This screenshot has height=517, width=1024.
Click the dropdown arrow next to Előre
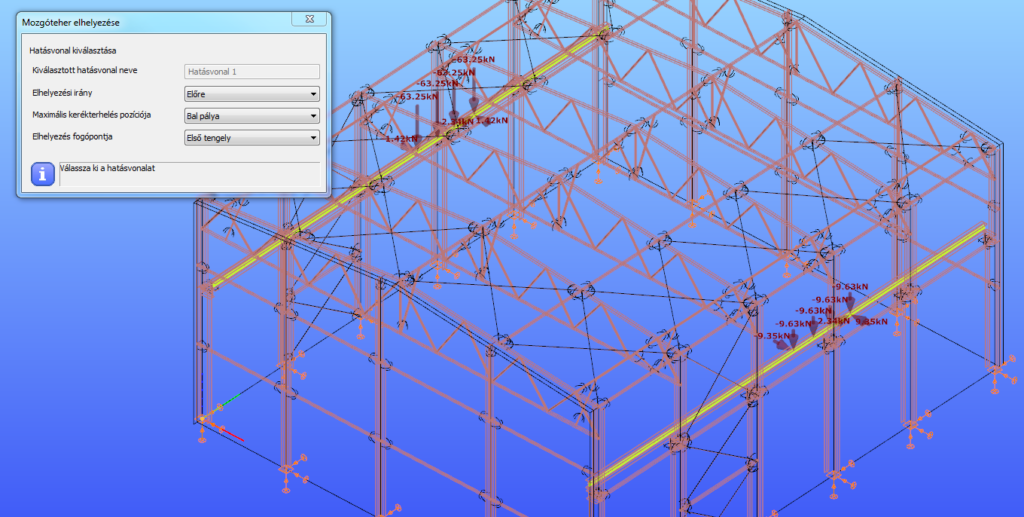(x=313, y=95)
